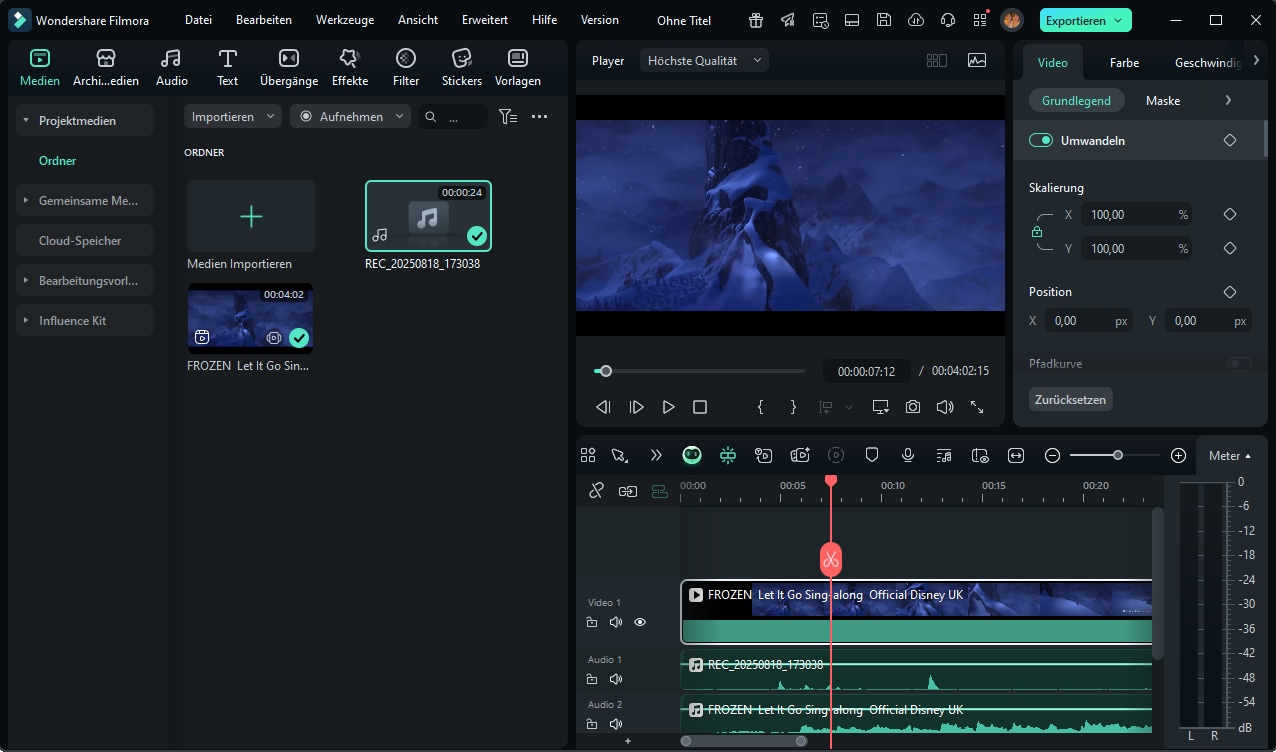Expand the Projektmedien tree item
This screenshot has width=1276, height=752.
click(x=26, y=121)
